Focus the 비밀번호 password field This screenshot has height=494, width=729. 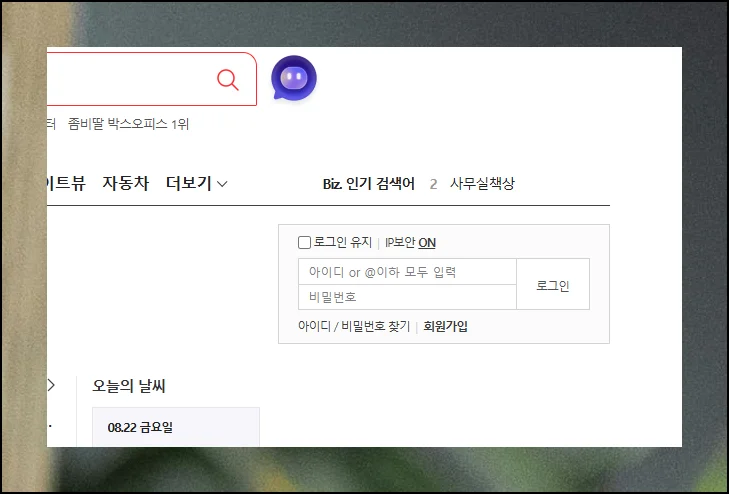[x=406, y=297]
